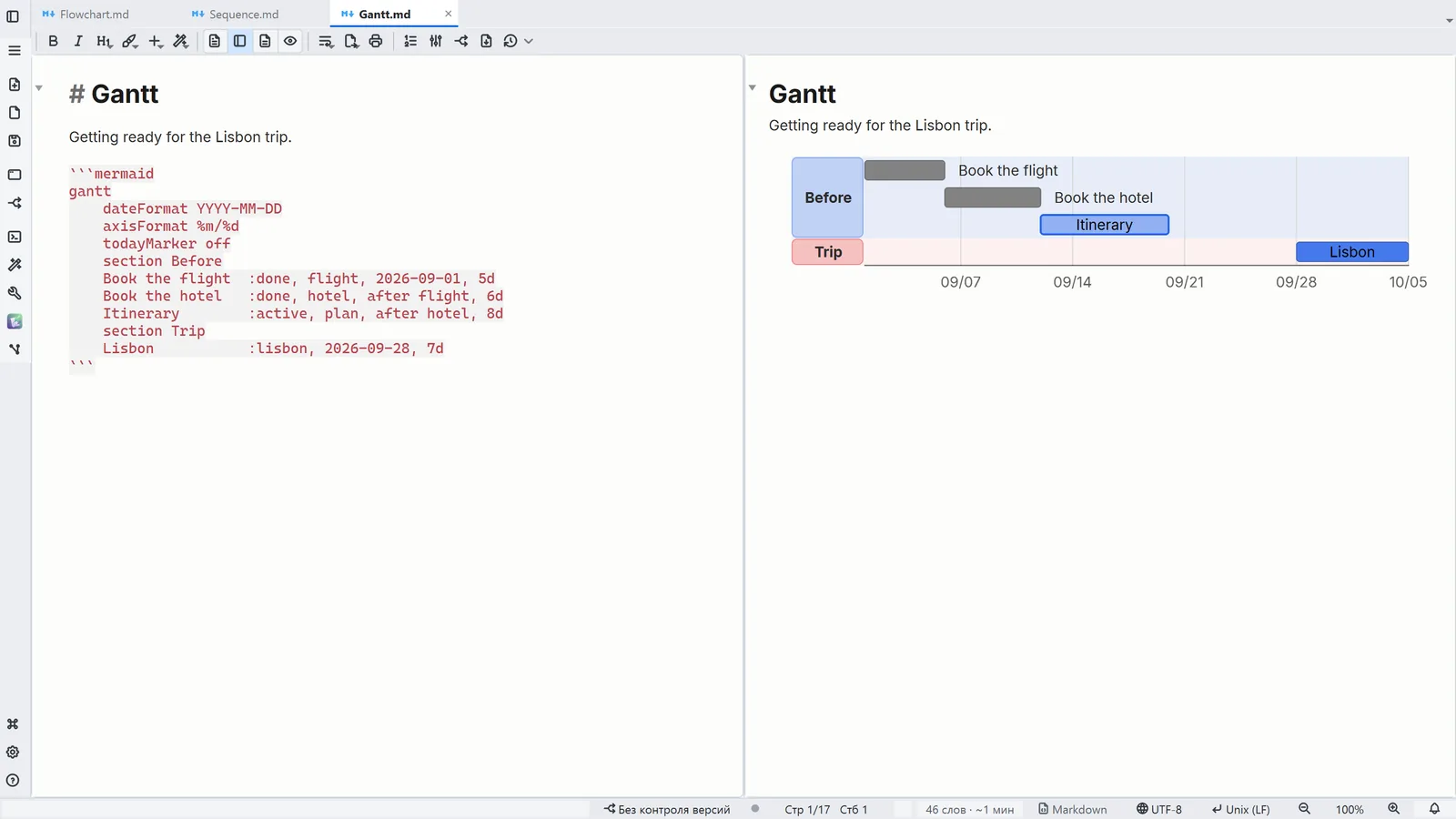Close the Gantt.md tab
This screenshot has height=819, width=1456.
coord(449,14)
